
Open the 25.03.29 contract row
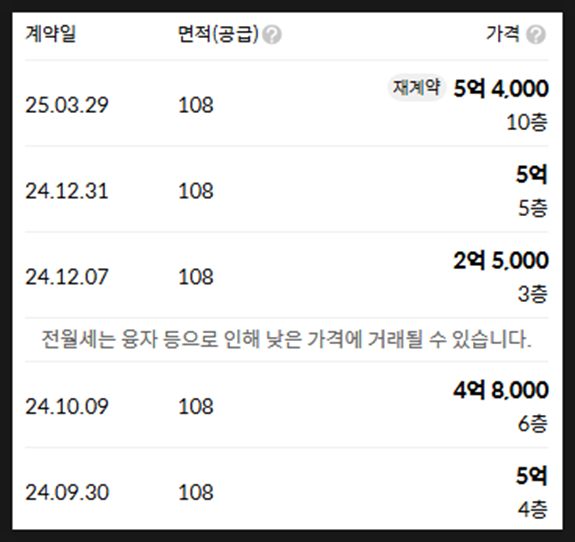point(287,103)
